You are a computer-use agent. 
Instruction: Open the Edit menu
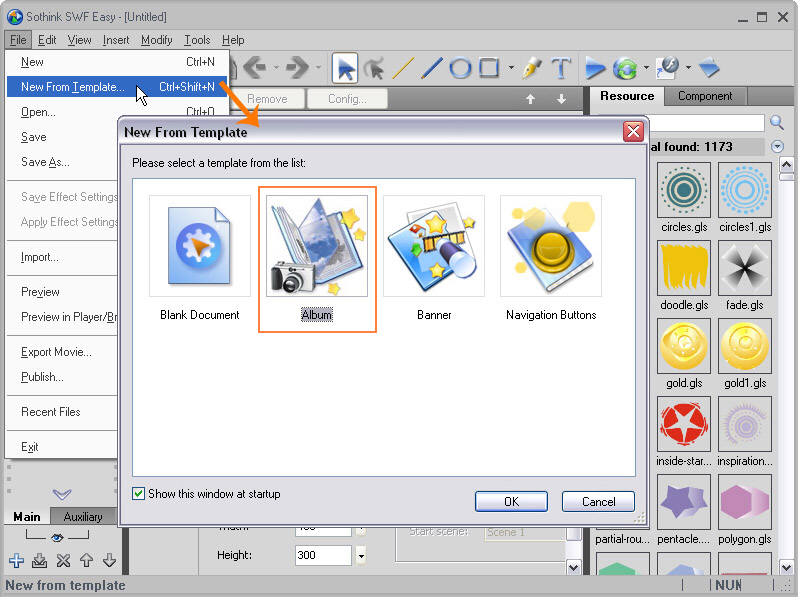pyautogui.click(x=47, y=40)
